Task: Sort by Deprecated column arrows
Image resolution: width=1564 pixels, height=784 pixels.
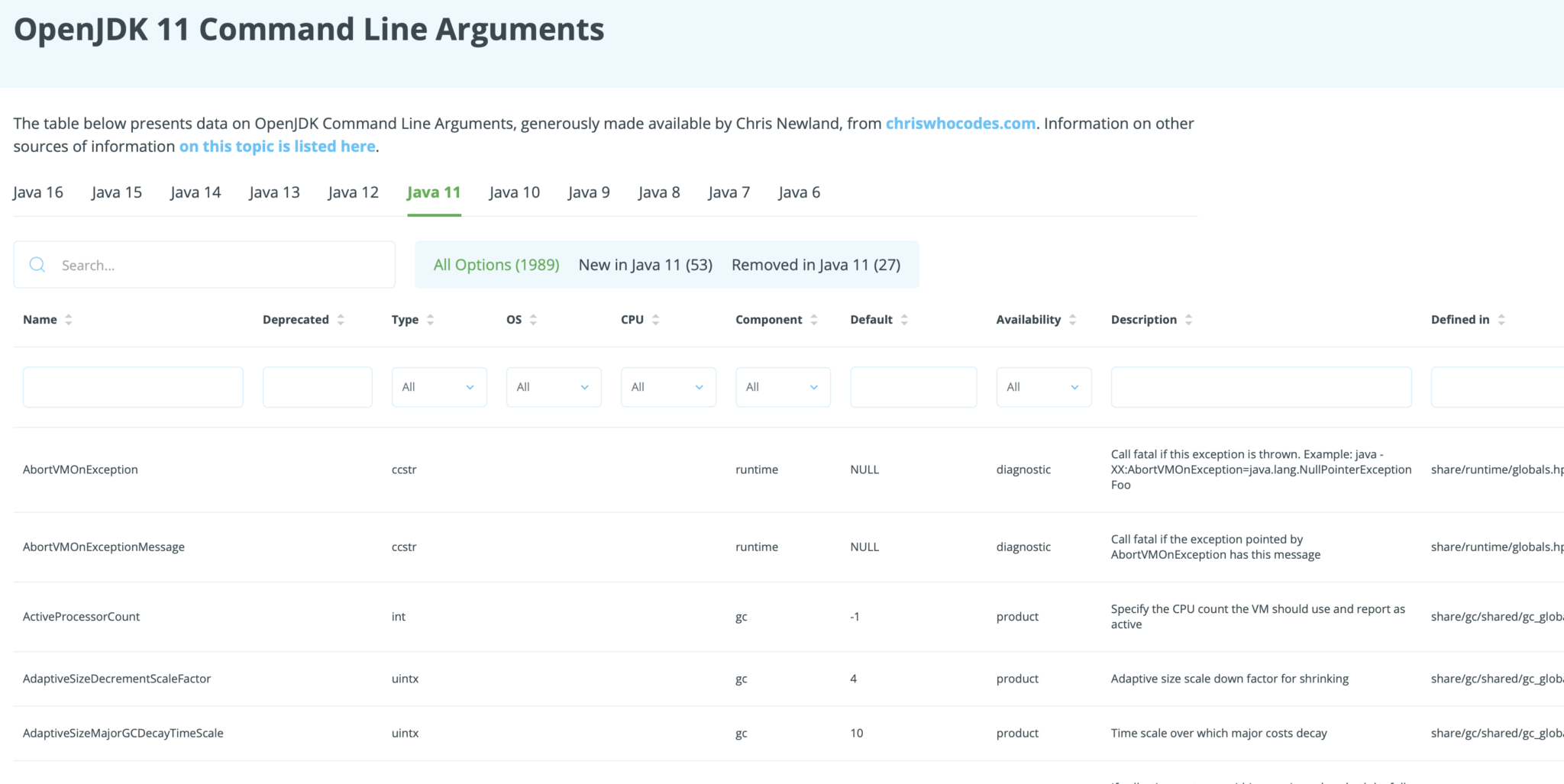Action: (341, 320)
